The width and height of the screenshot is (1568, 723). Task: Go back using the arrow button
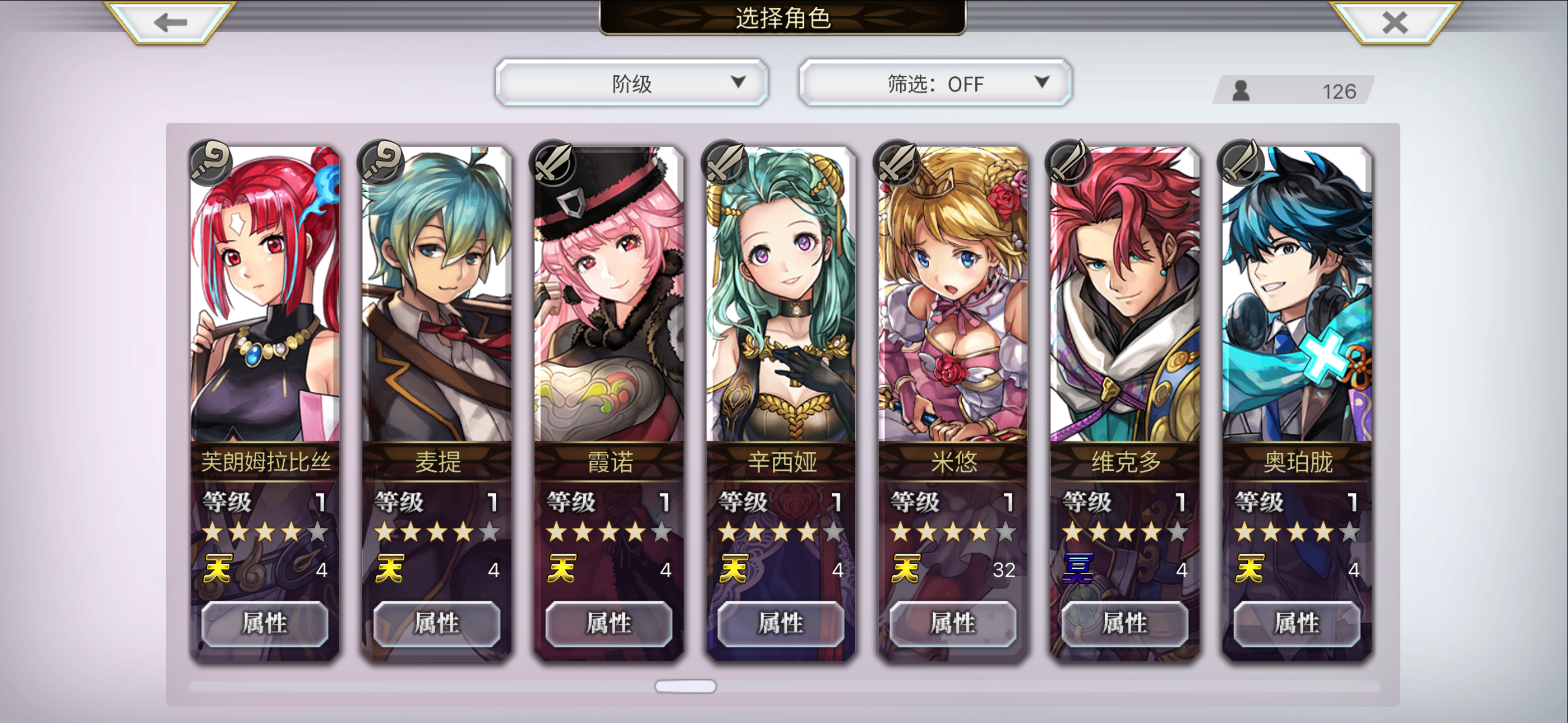[170, 22]
